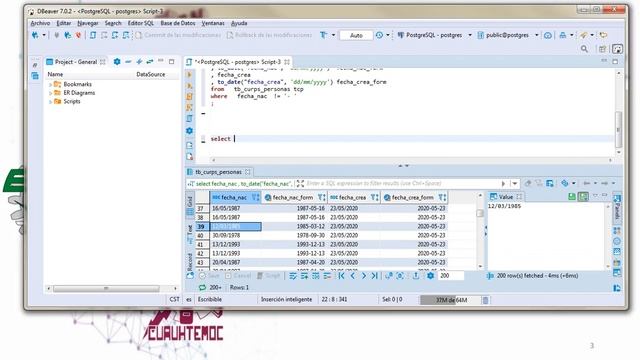Open the Editor SQL menu
This screenshot has width=640, height=360.
pyautogui.click(x=141, y=23)
